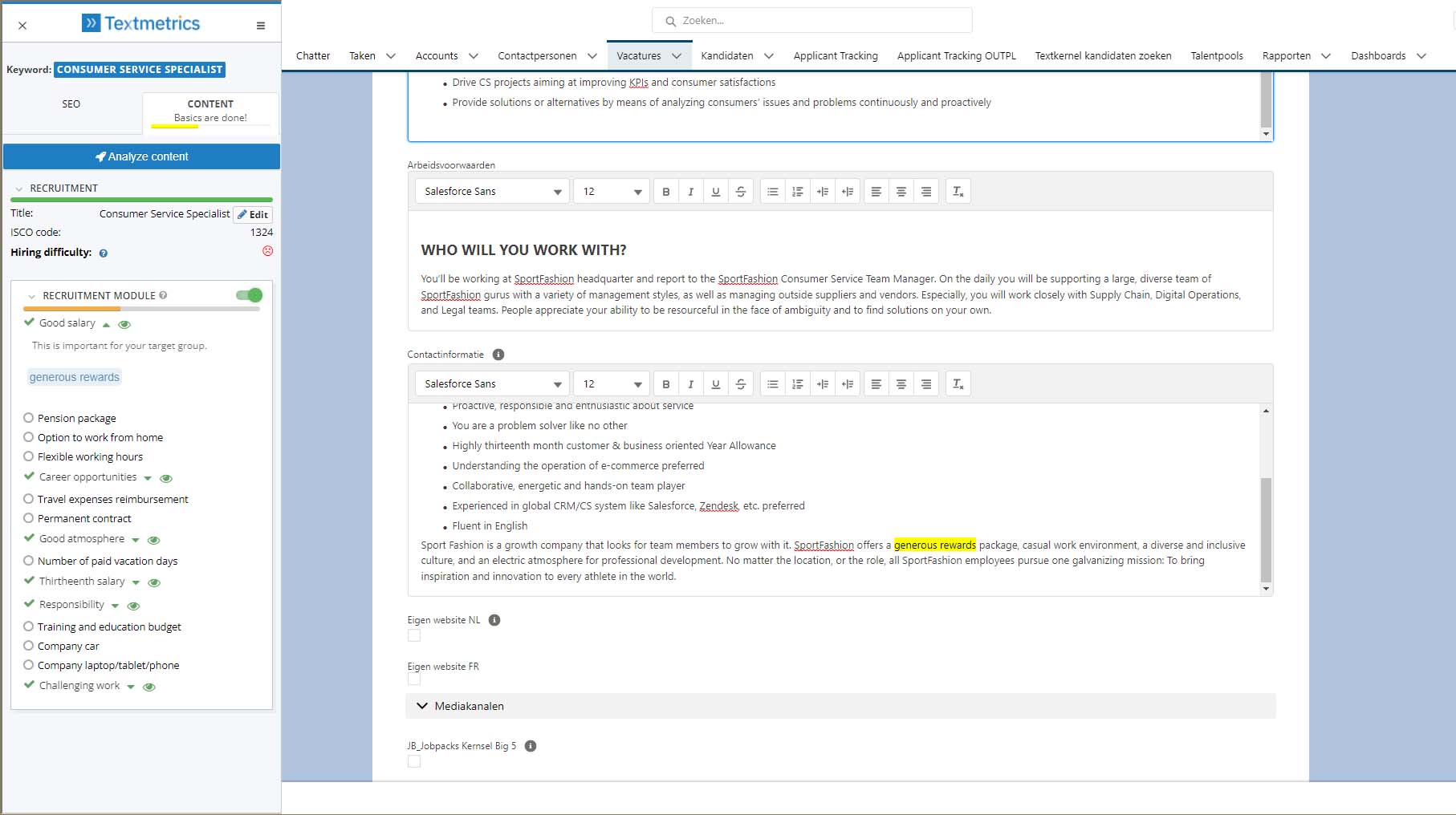Open the Talentpools tab
Image resolution: width=1456 pixels, height=815 pixels.
[x=1217, y=55]
